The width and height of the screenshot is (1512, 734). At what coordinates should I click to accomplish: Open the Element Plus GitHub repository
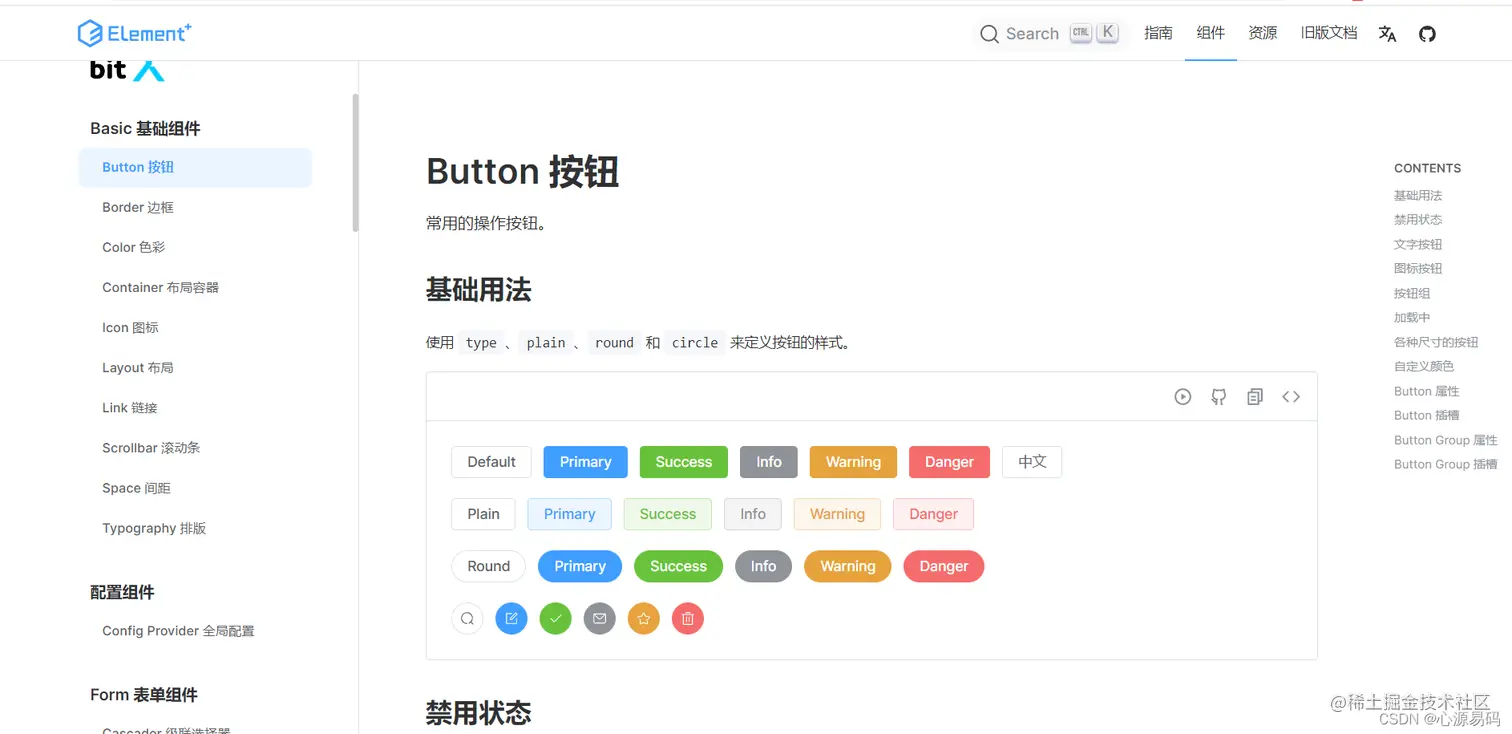pyautogui.click(x=1427, y=33)
